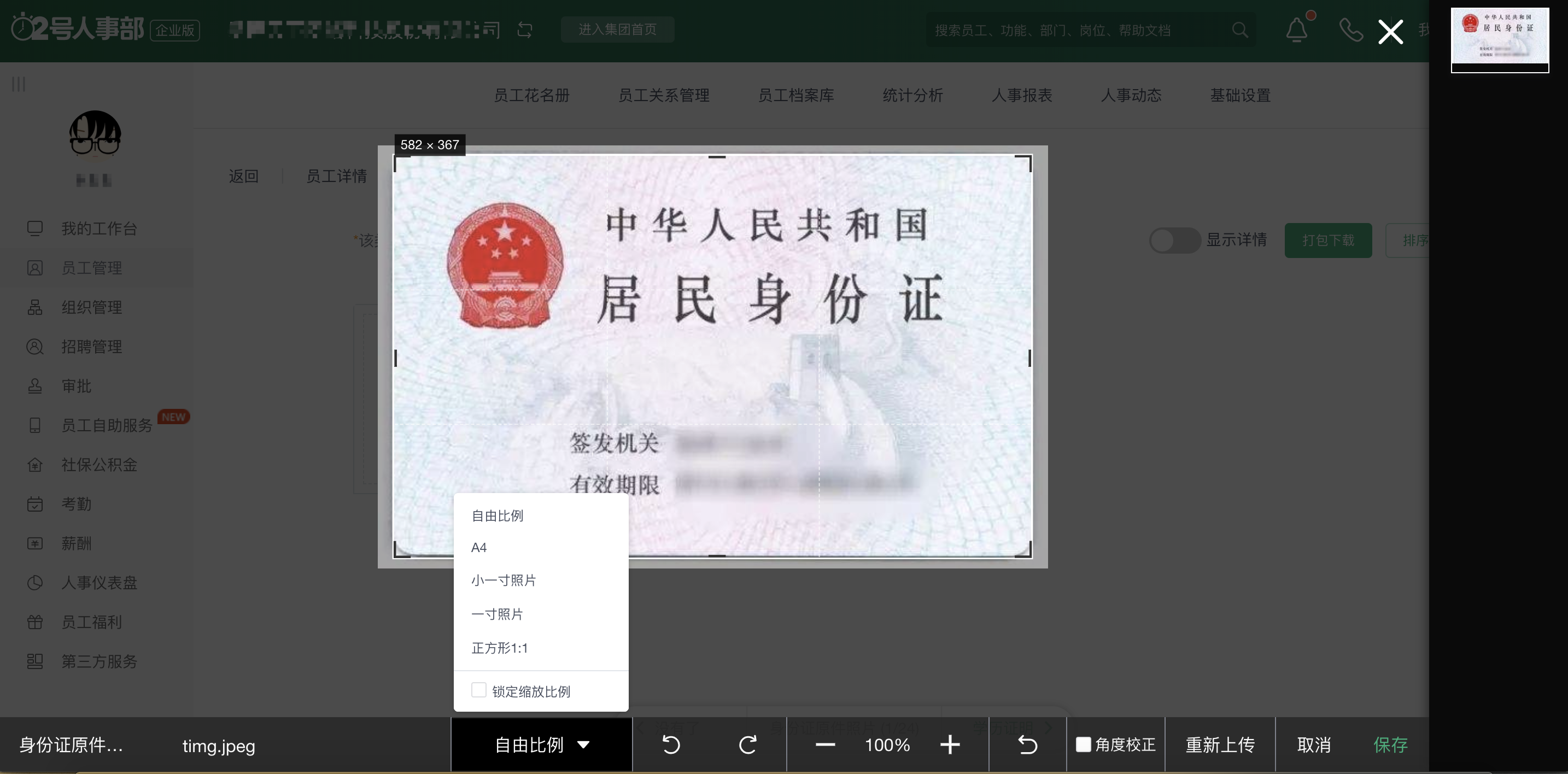The height and width of the screenshot is (774, 1568).
Task: Check 锁定缩放比例 option
Action: point(479,690)
